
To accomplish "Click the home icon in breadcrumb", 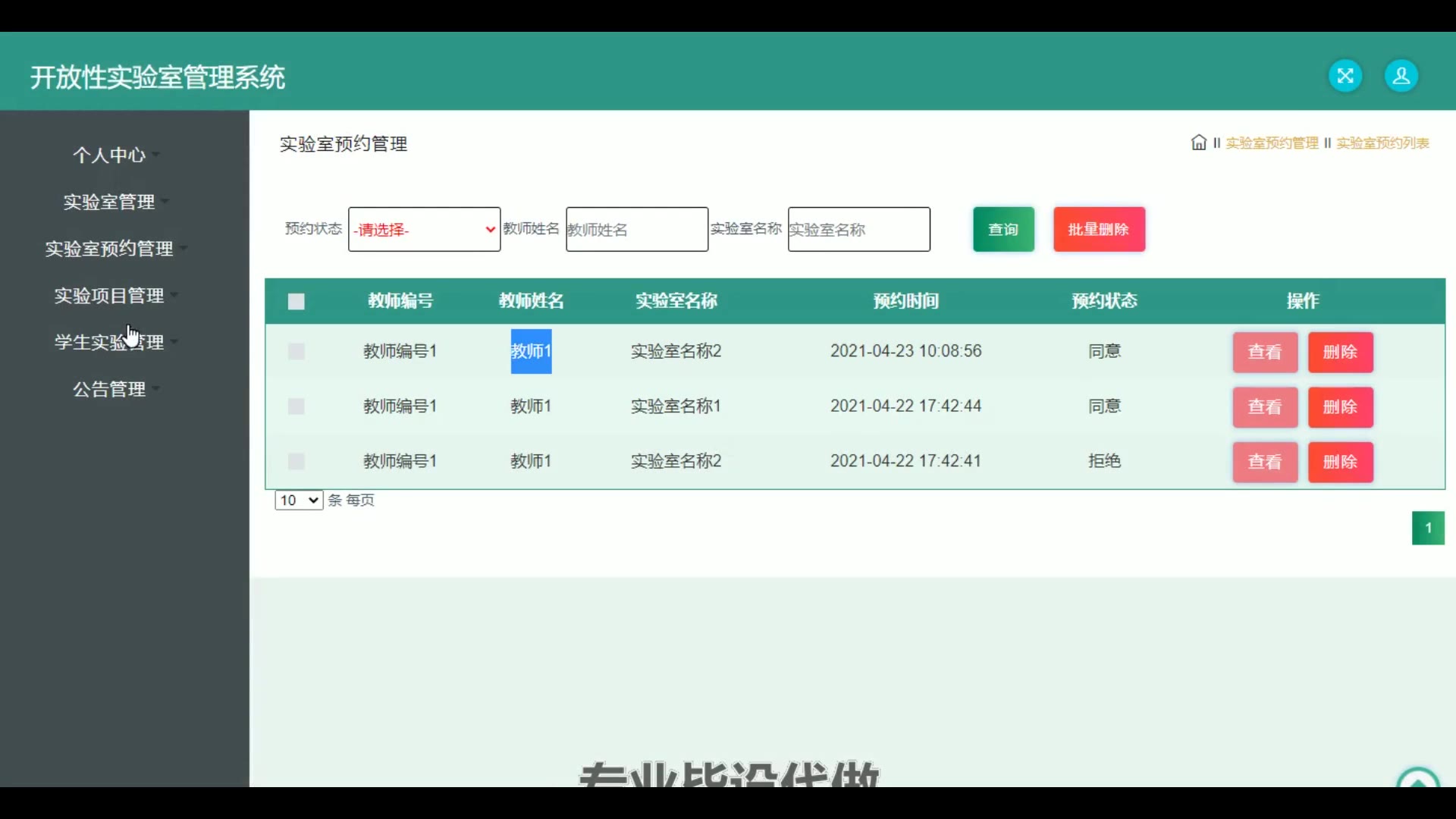I will pos(1198,143).
